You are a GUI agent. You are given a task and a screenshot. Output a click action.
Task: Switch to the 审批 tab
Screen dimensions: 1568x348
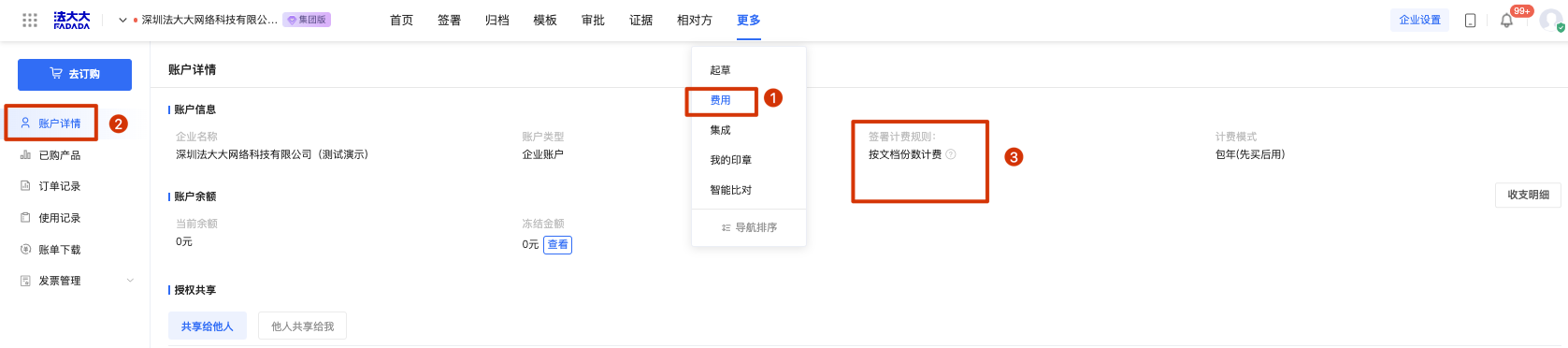593,20
